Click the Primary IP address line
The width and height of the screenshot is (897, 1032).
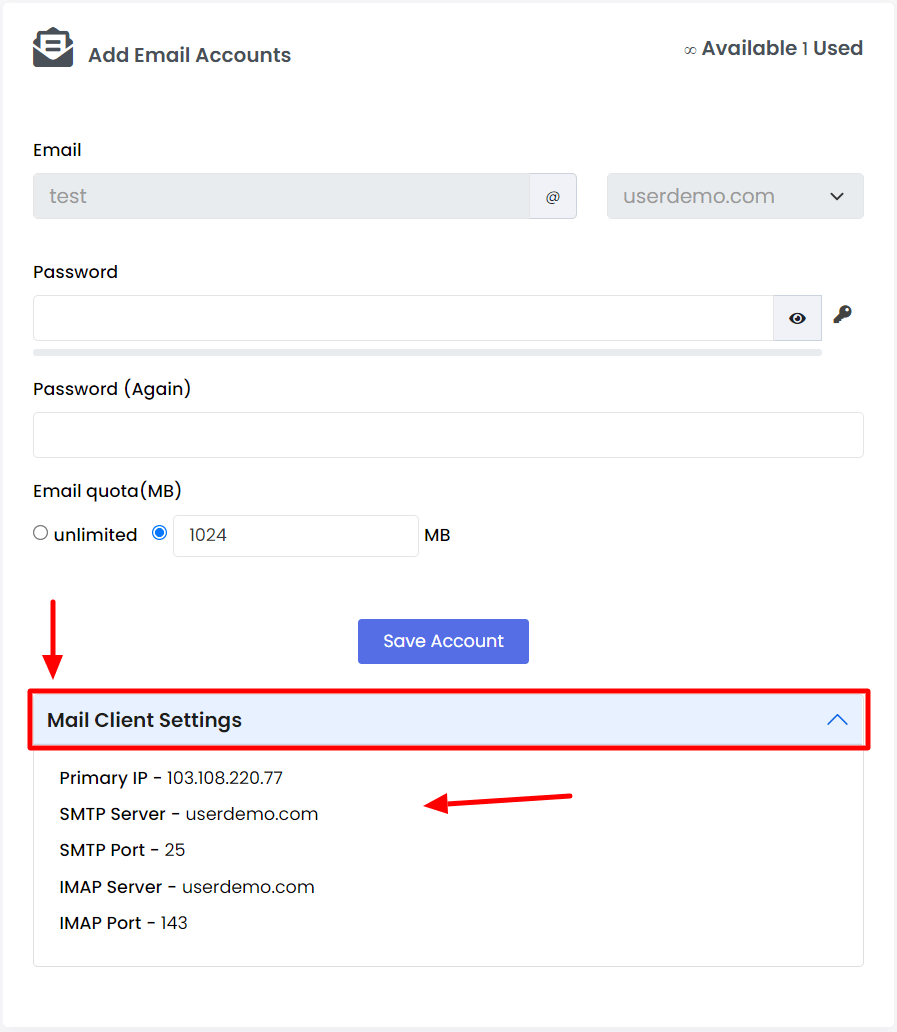pyautogui.click(x=171, y=778)
